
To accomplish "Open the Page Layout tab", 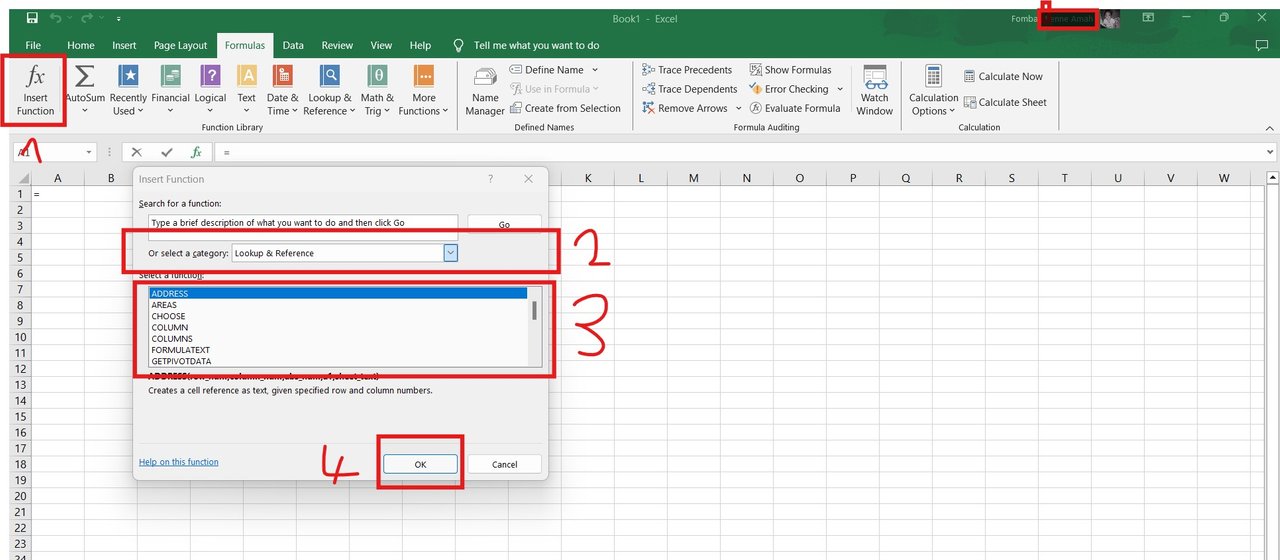I will pos(180,45).
